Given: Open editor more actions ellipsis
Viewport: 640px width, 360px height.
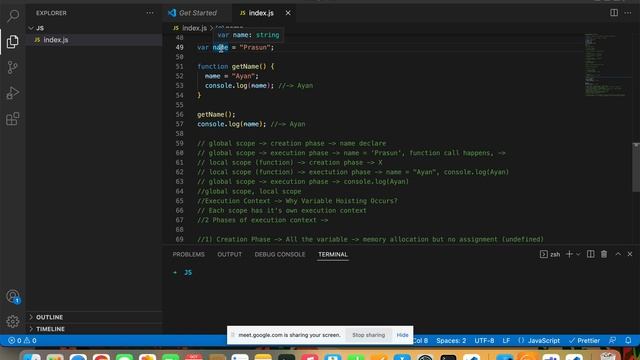Looking at the screenshot, I should [628, 13].
